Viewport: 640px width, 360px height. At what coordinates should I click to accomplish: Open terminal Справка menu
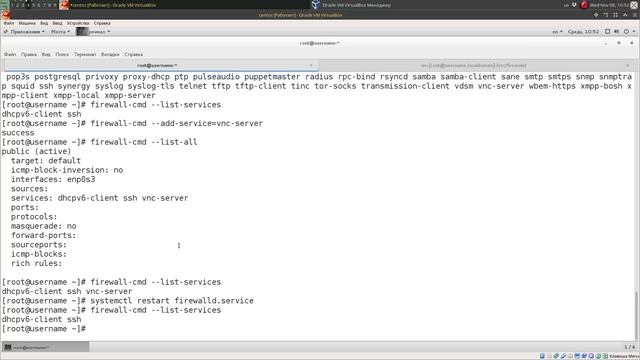[133, 54]
